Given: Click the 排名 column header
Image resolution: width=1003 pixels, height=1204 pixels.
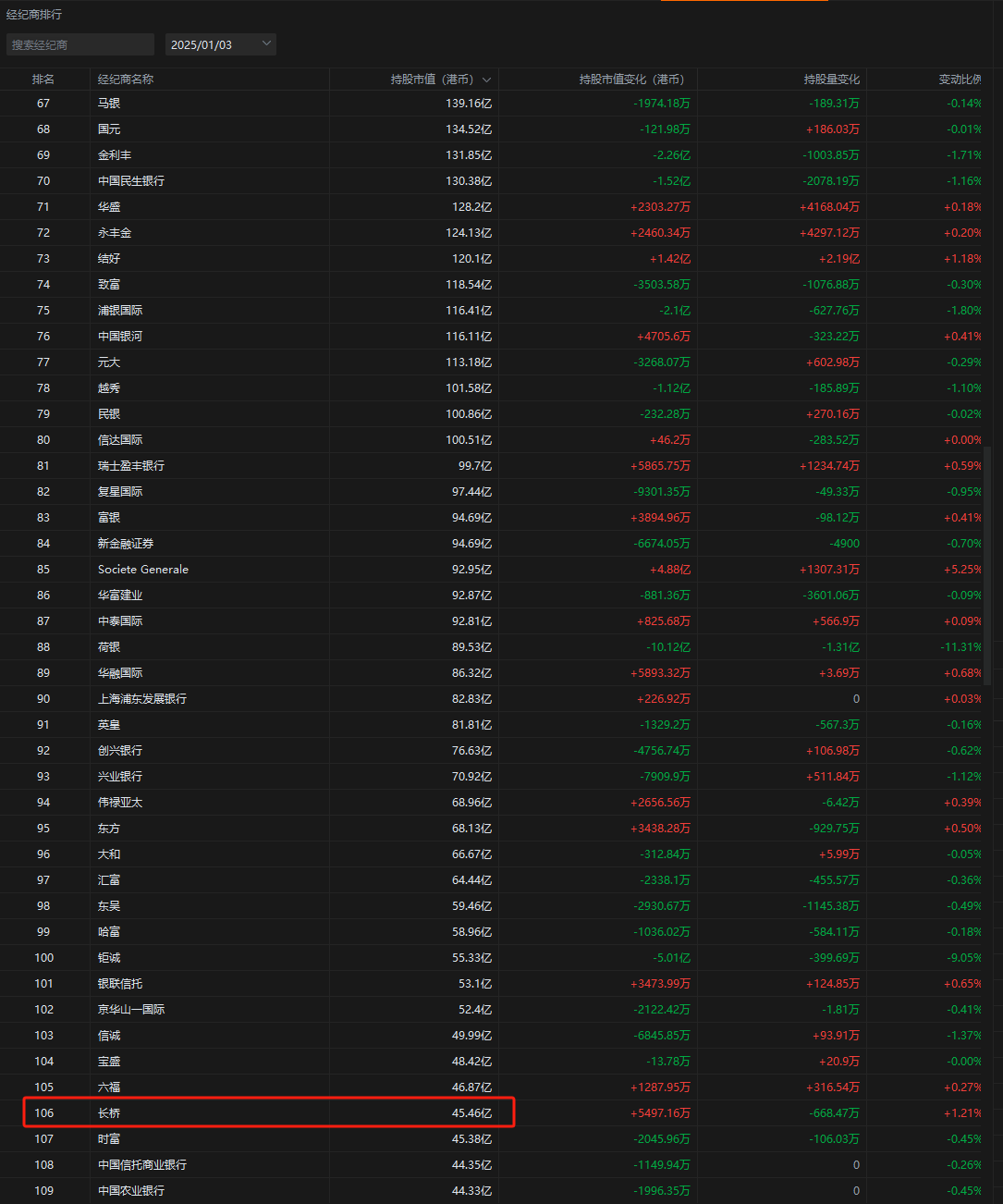Looking at the screenshot, I should (43, 80).
